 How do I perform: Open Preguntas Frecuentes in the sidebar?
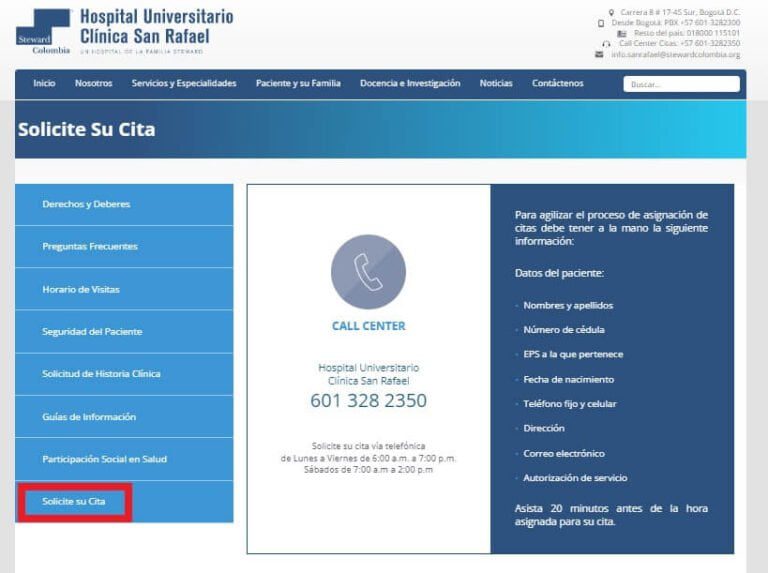[124, 246]
